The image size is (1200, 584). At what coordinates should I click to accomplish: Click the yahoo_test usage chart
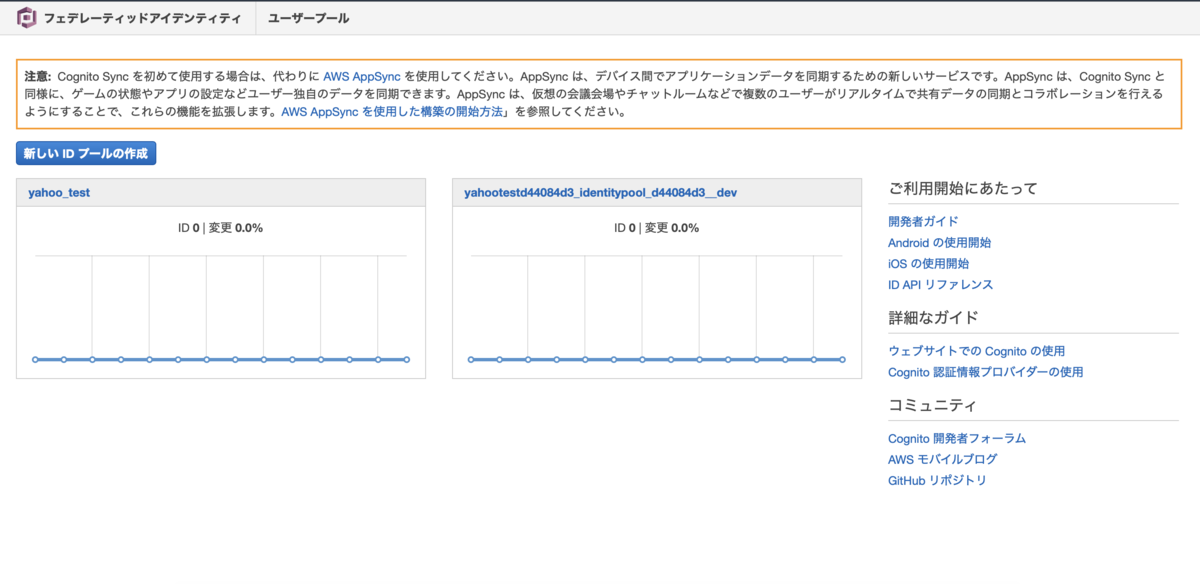point(221,308)
